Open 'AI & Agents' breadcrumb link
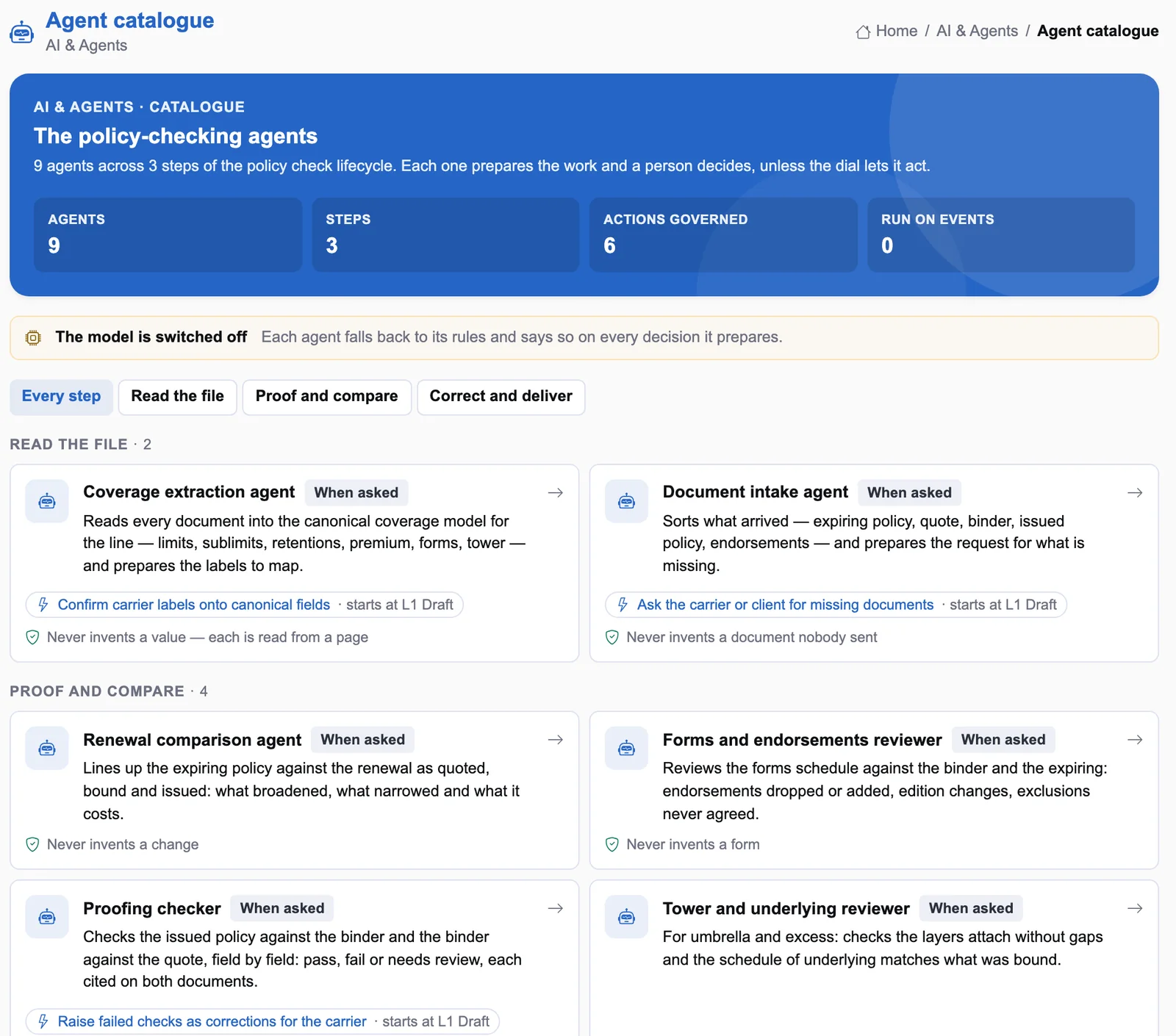Image resolution: width=1176 pixels, height=1036 pixels. 977,32
